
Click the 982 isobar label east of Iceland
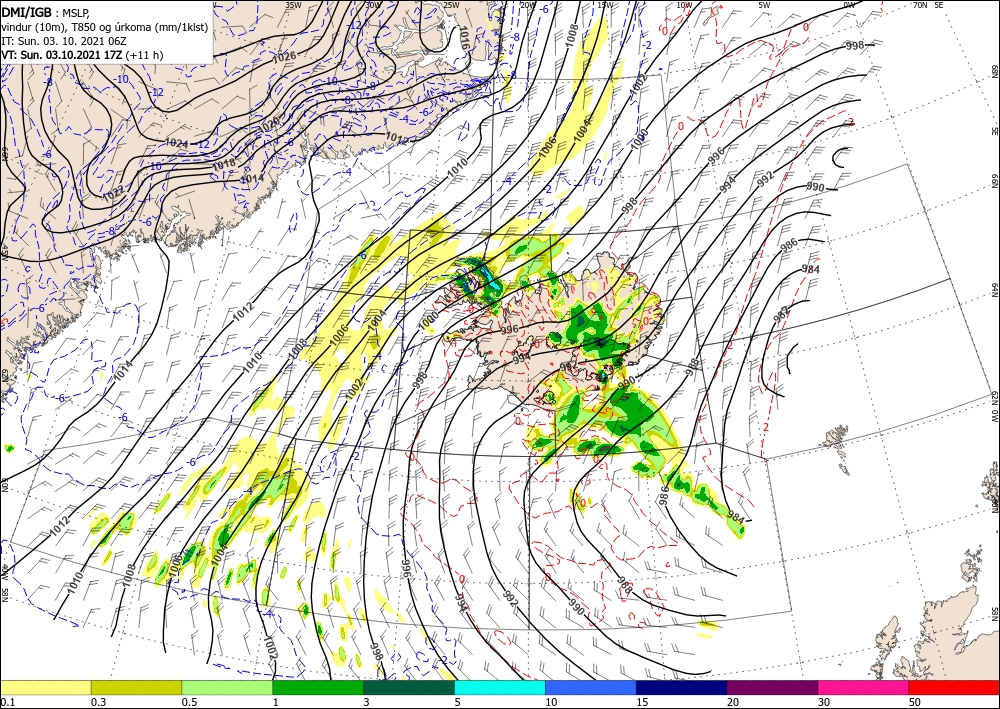783,314
